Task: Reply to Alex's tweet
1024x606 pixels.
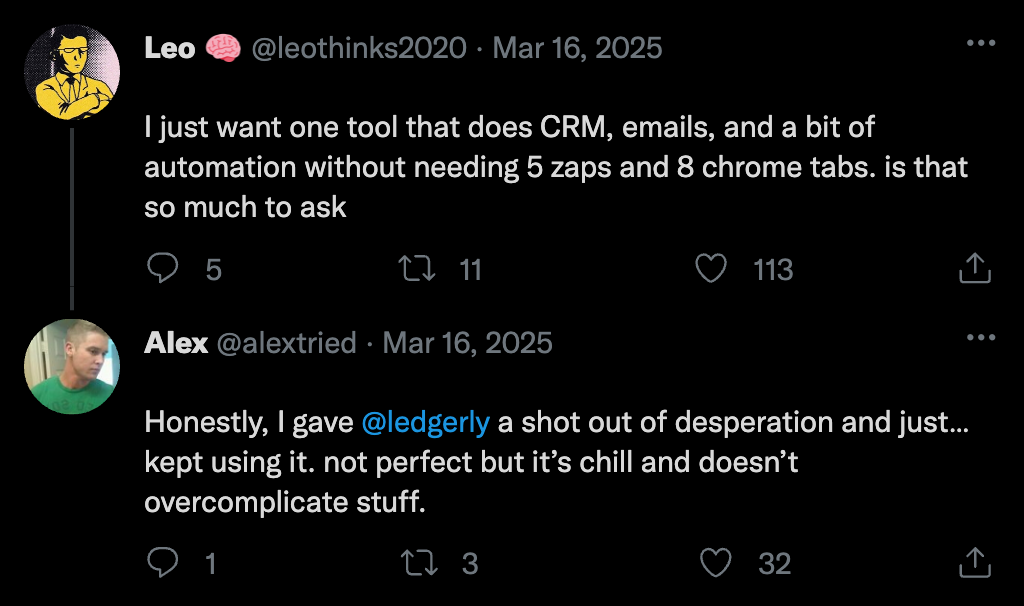Action: 162,563
